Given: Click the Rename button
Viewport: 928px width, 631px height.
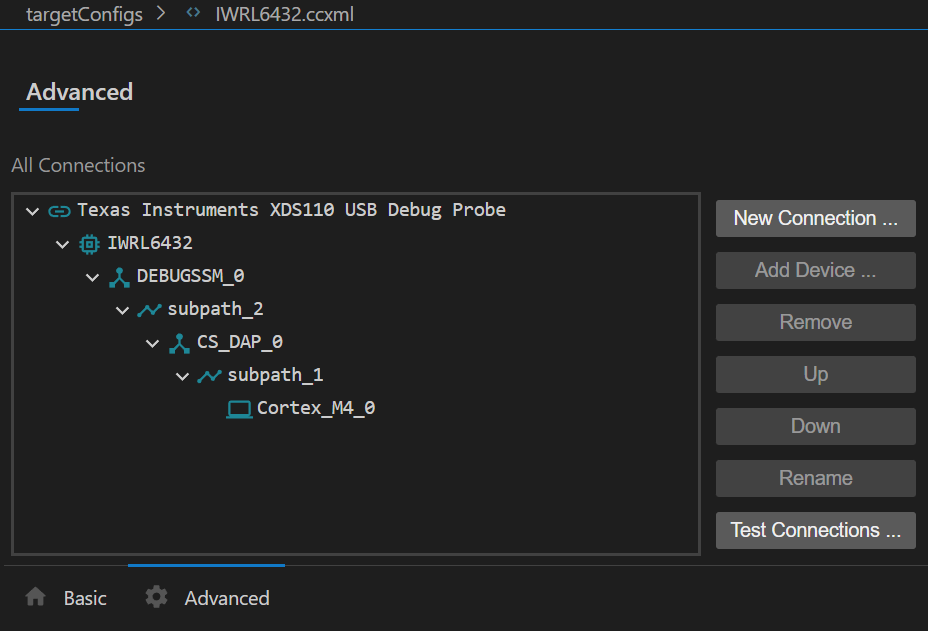Looking at the screenshot, I should (x=816, y=479).
